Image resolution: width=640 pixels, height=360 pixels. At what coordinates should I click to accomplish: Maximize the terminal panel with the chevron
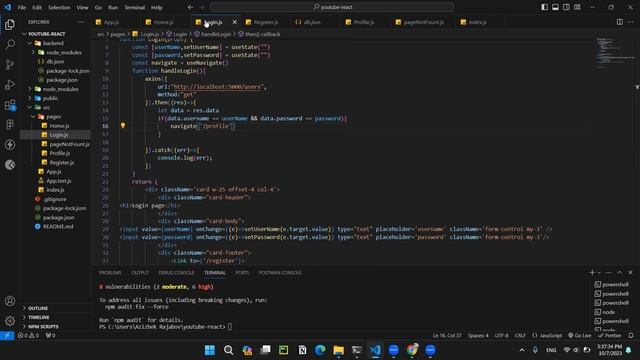pyautogui.click(x=620, y=272)
